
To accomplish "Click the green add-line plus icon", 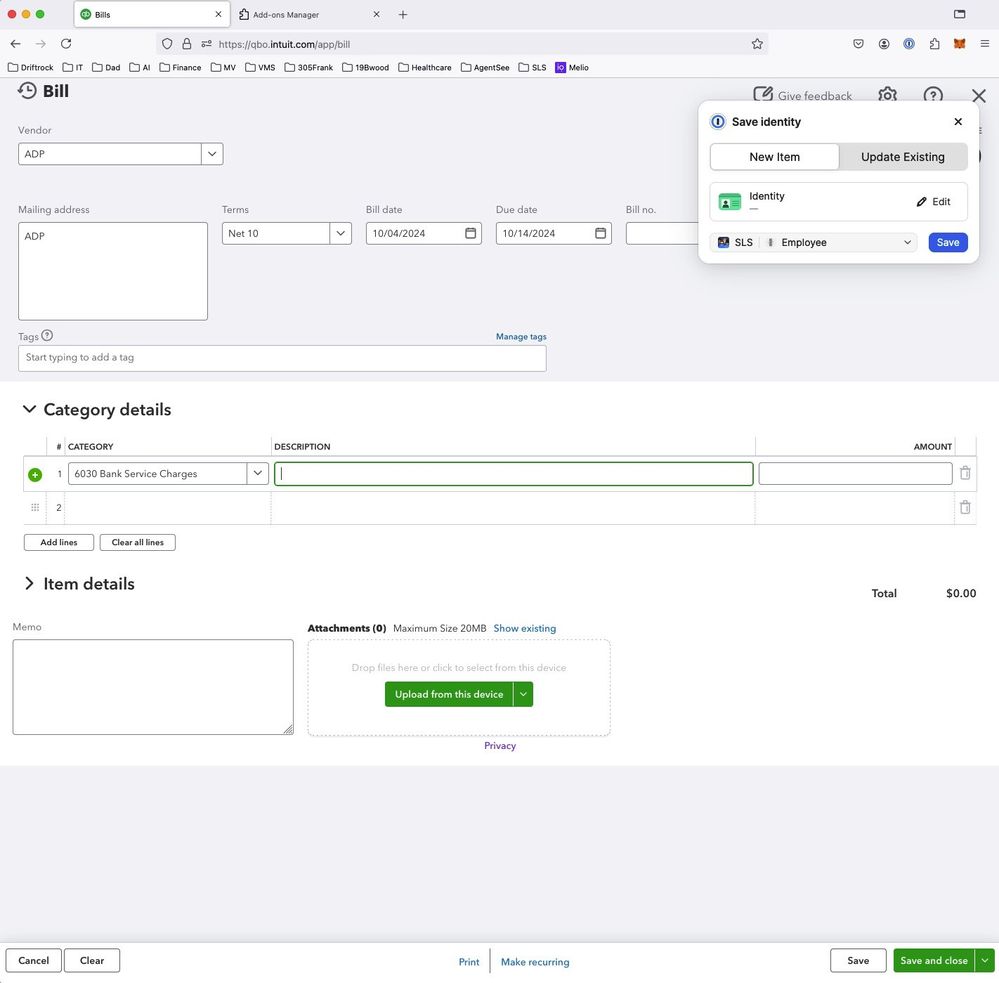I will point(35,474).
